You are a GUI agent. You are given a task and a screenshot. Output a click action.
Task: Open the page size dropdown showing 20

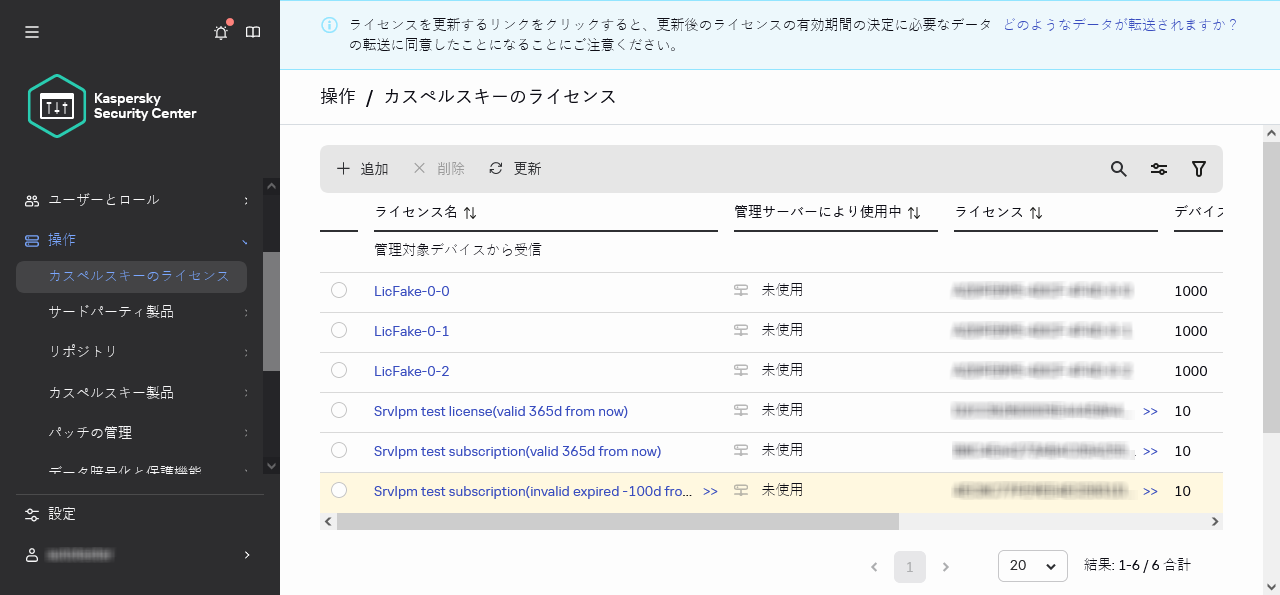pyautogui.click(x=1032, y=566)
